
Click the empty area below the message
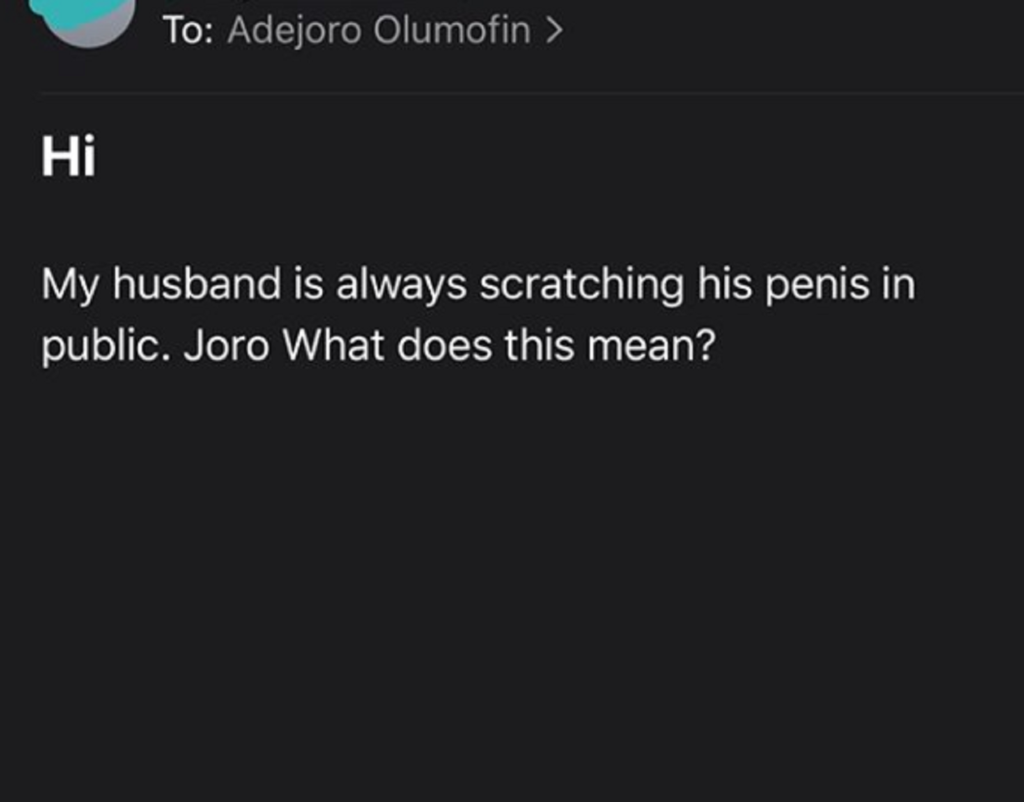[512, 580]
